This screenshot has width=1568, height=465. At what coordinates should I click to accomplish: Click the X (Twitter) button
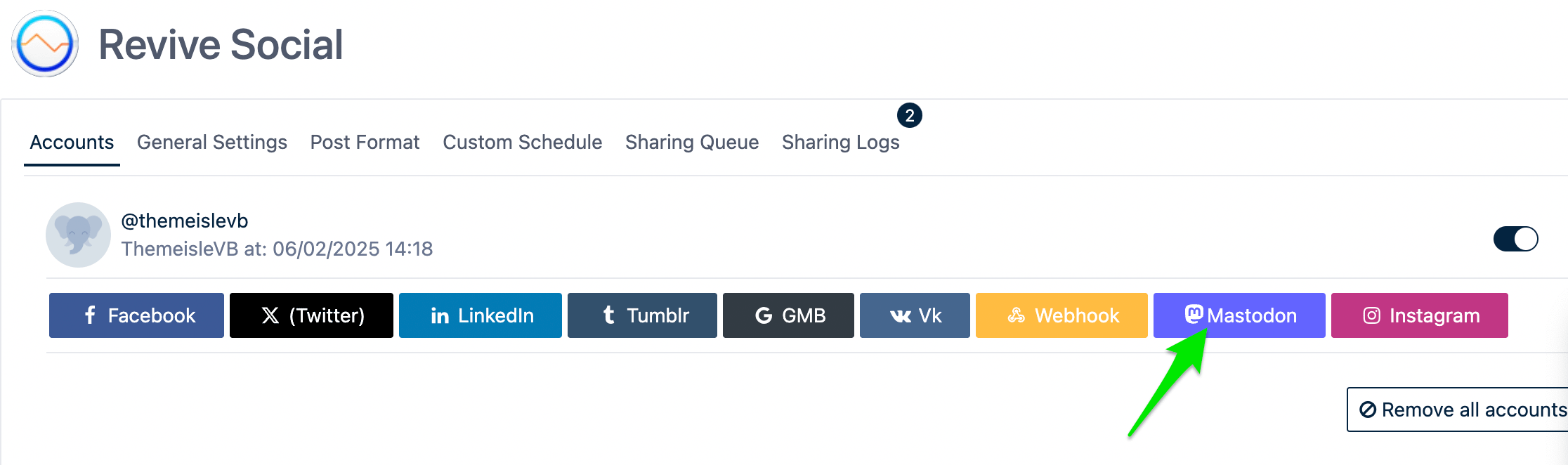tap(311, 315)
